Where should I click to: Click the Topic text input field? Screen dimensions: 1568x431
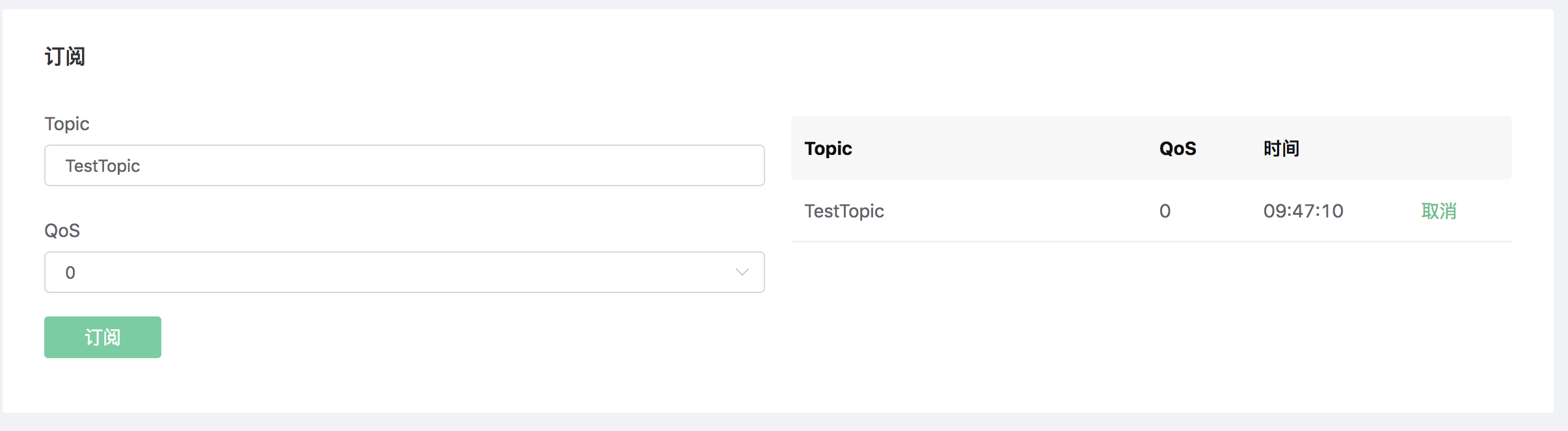point(403,165)
